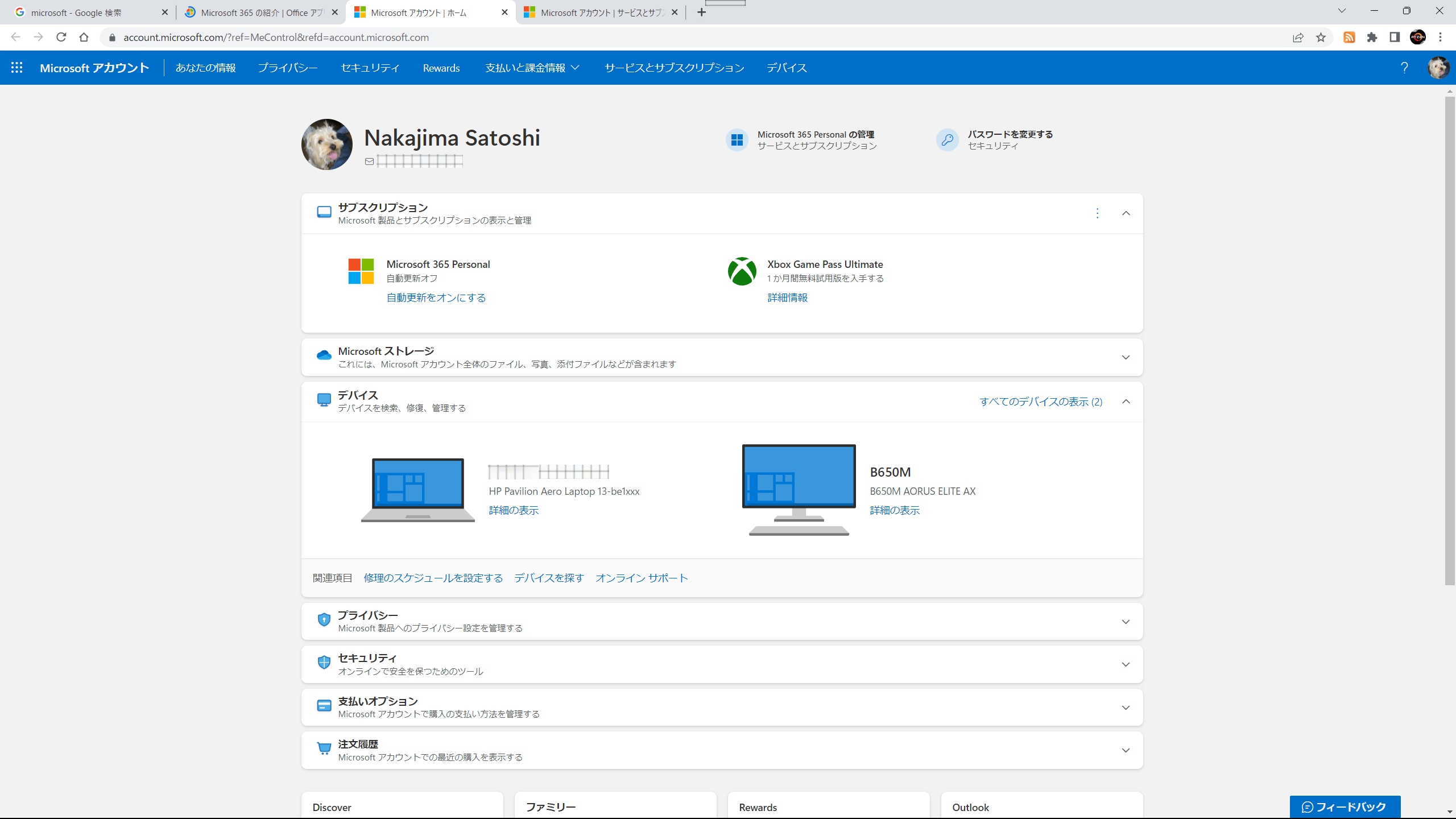Viewport: 1456px width, 819px height.
Task: Switch to the サービスとサブスクリプション browser tab
Action: 601,13
